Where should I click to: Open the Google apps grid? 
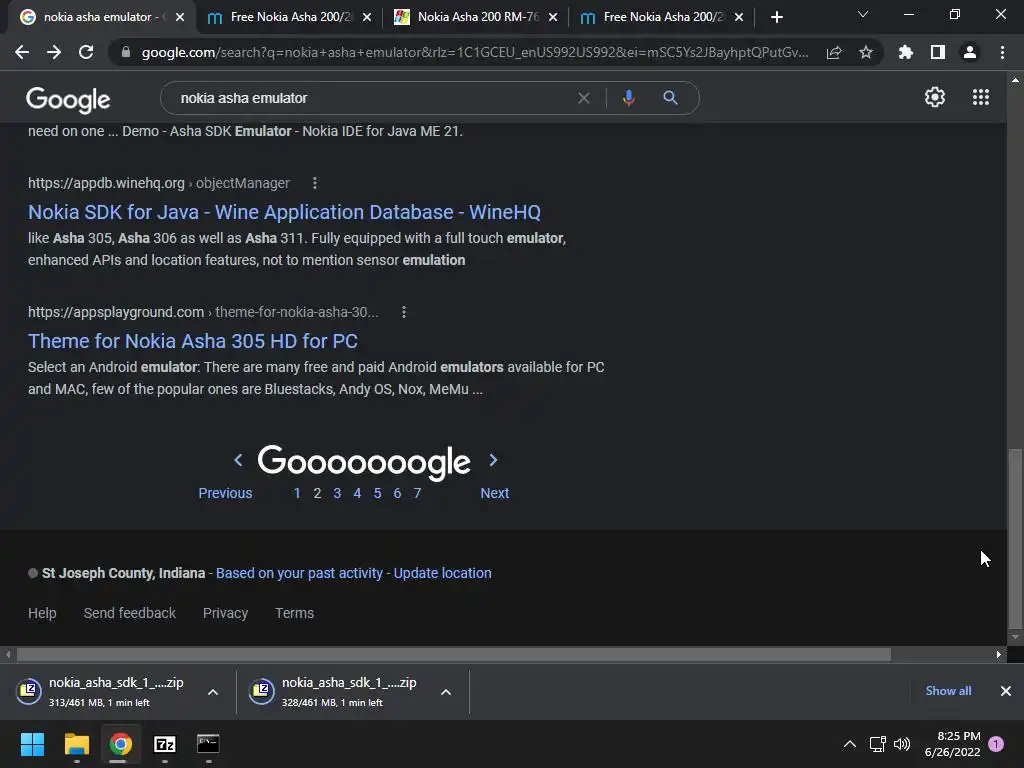tap(981, 97)
